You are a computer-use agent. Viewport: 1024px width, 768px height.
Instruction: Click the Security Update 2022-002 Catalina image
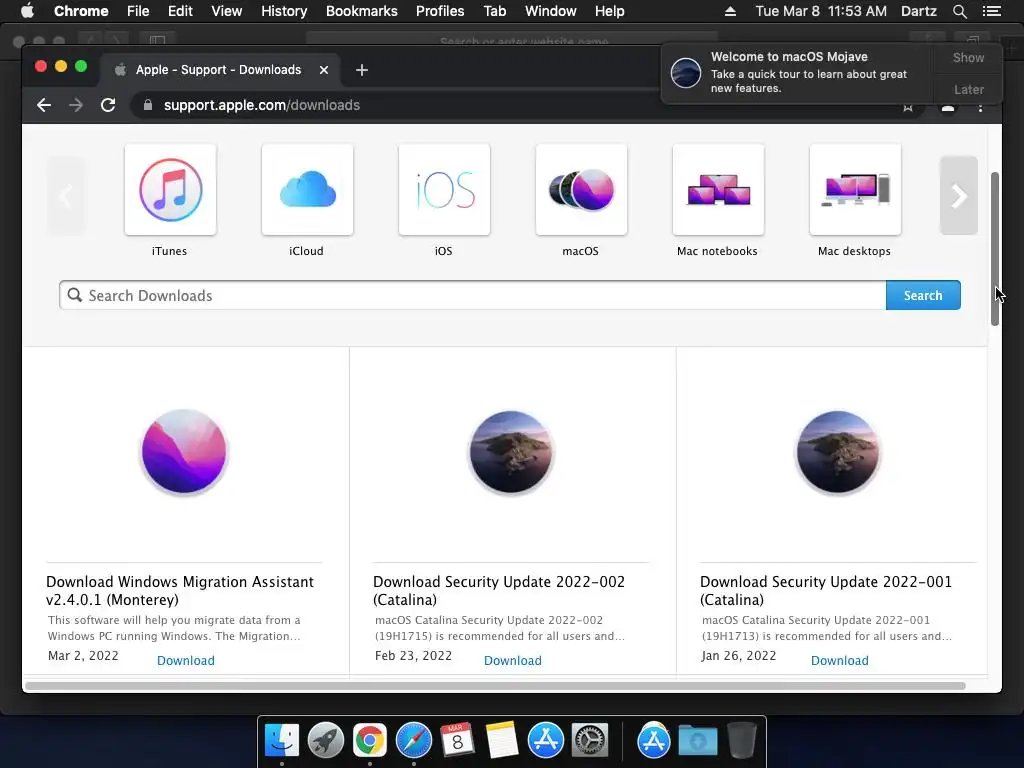(x=511, y=451)
